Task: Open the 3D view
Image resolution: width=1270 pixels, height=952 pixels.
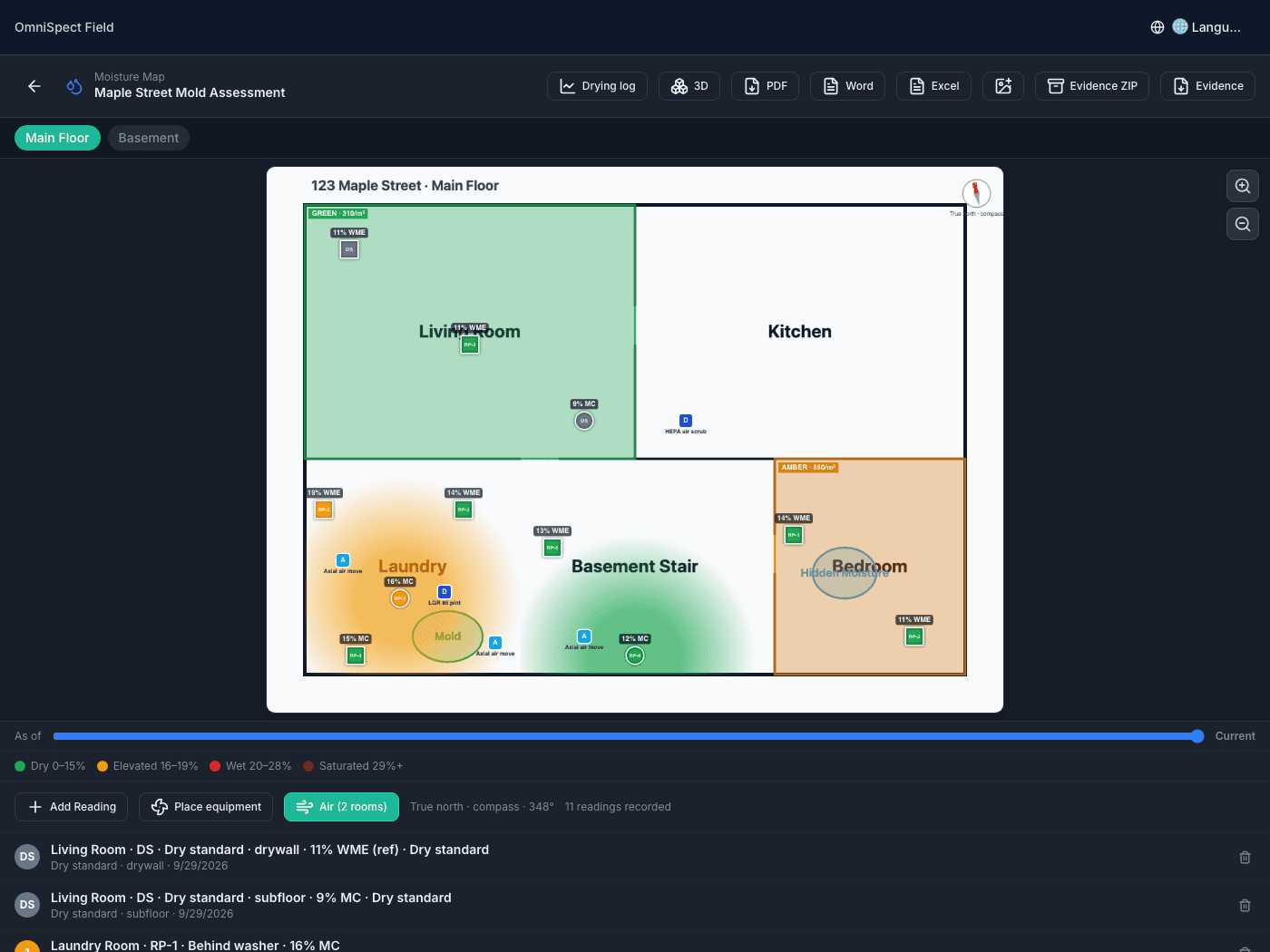Action: point(689,86)
